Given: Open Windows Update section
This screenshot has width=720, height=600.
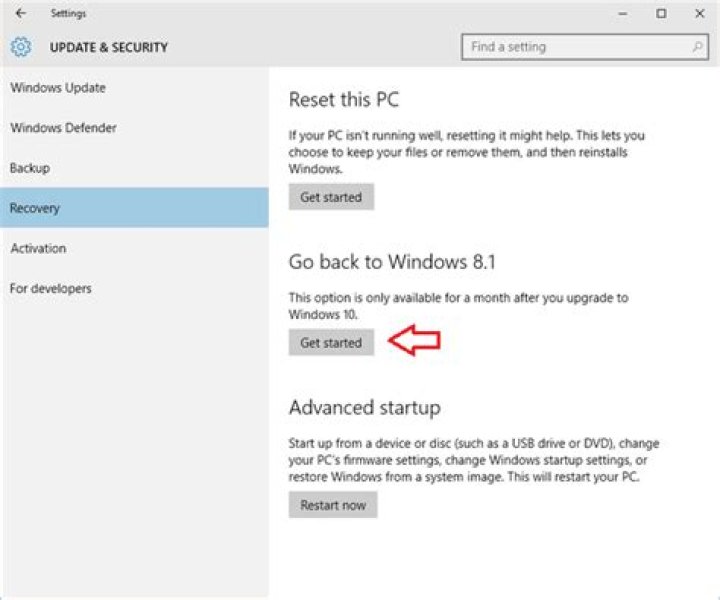Looking at the screenshot, I should (134, 88).
